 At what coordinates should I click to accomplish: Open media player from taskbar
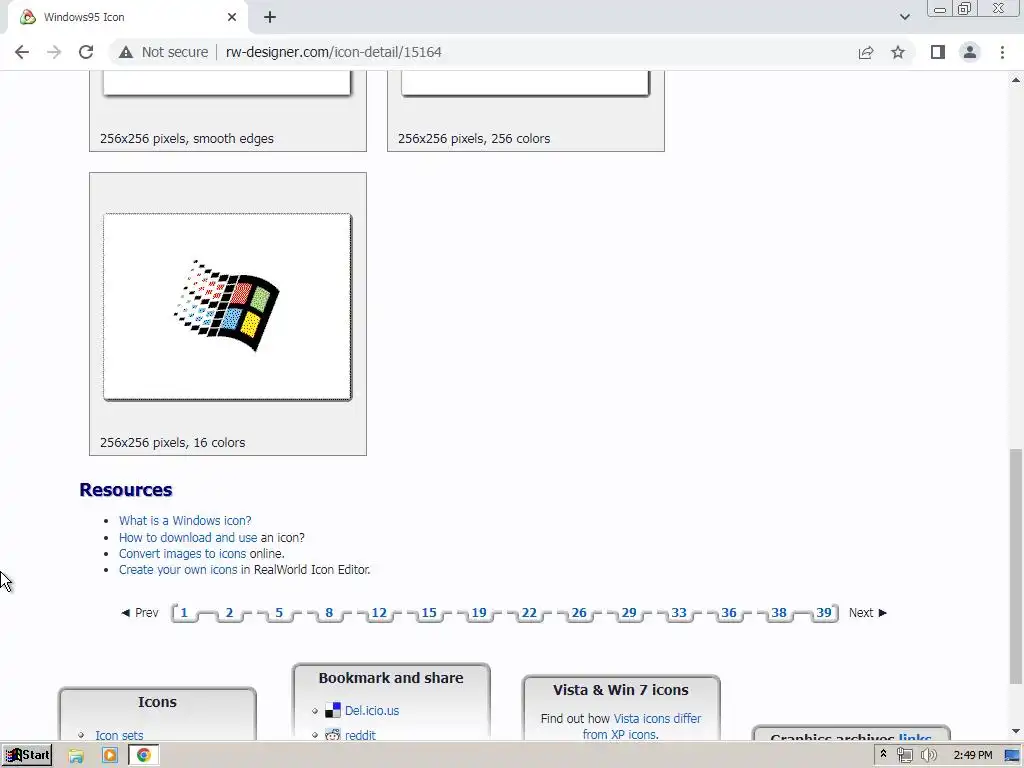110,756
